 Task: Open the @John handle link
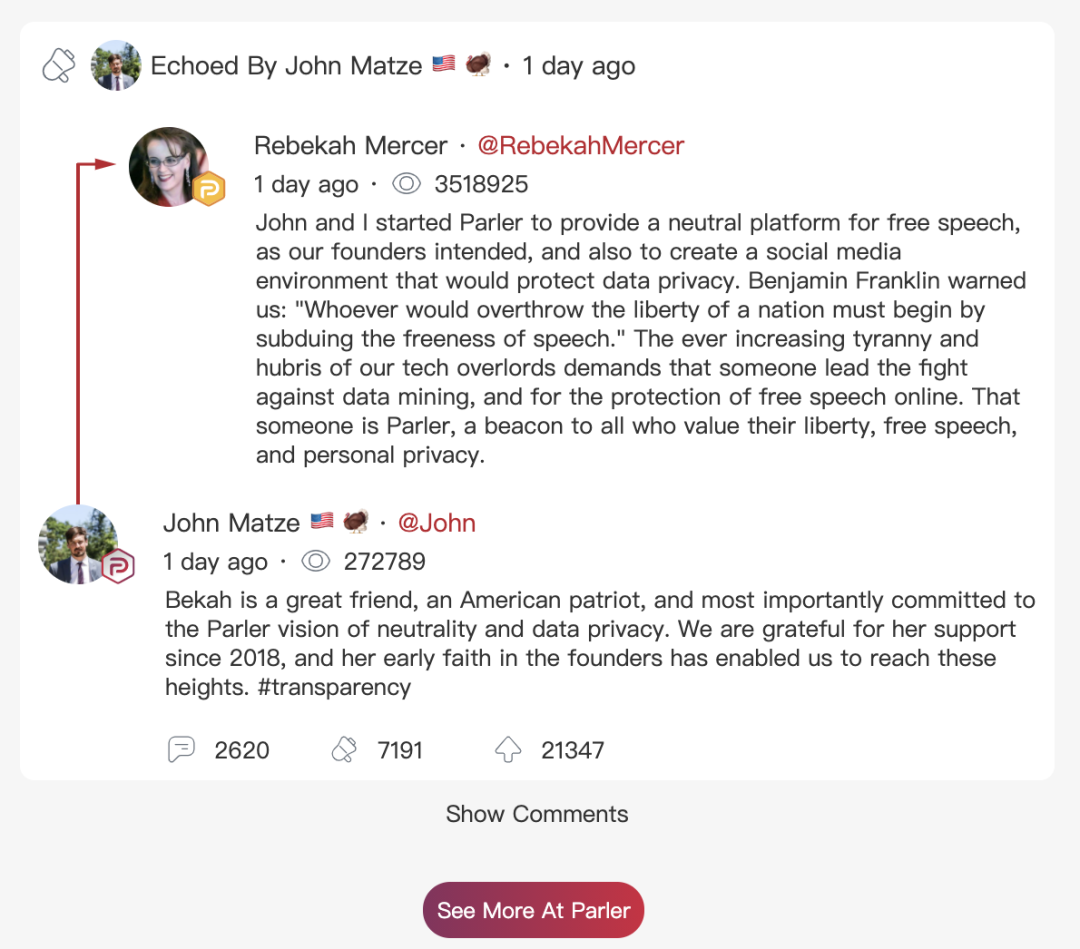click(x=436, y=523)
